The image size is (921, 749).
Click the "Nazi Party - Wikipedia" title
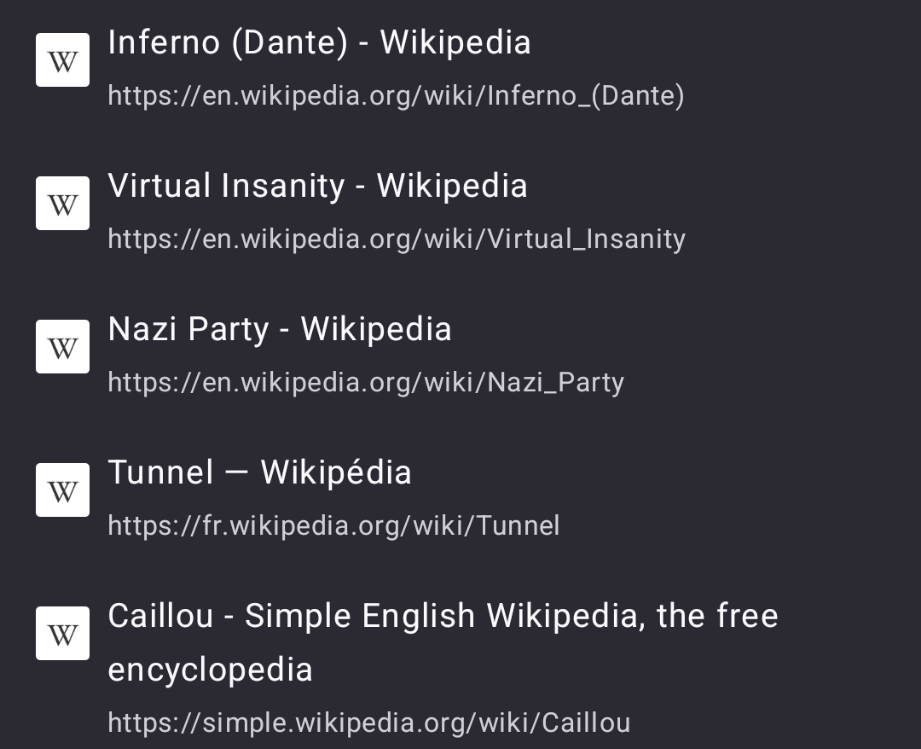(279, 329)
